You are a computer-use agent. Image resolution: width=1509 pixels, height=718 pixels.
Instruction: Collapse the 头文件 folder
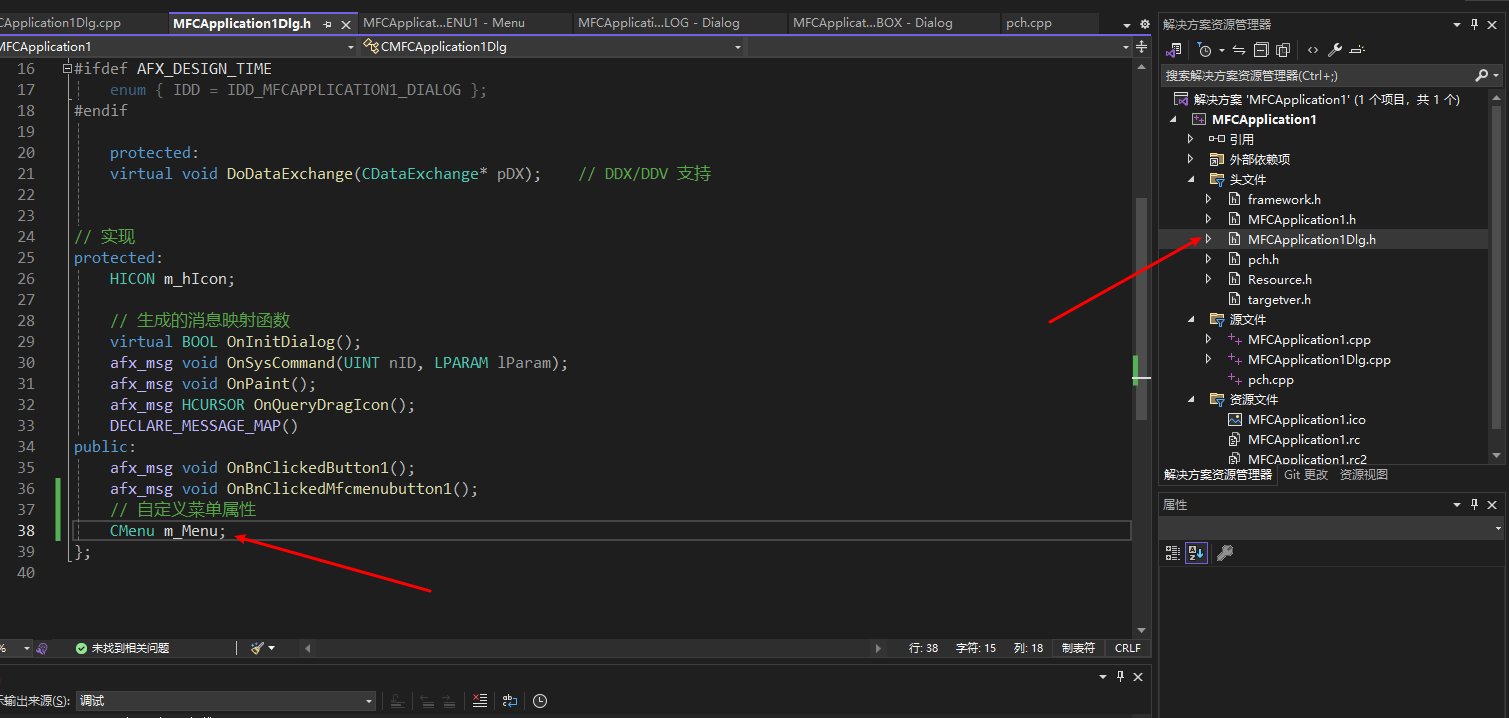point(1190,179)
